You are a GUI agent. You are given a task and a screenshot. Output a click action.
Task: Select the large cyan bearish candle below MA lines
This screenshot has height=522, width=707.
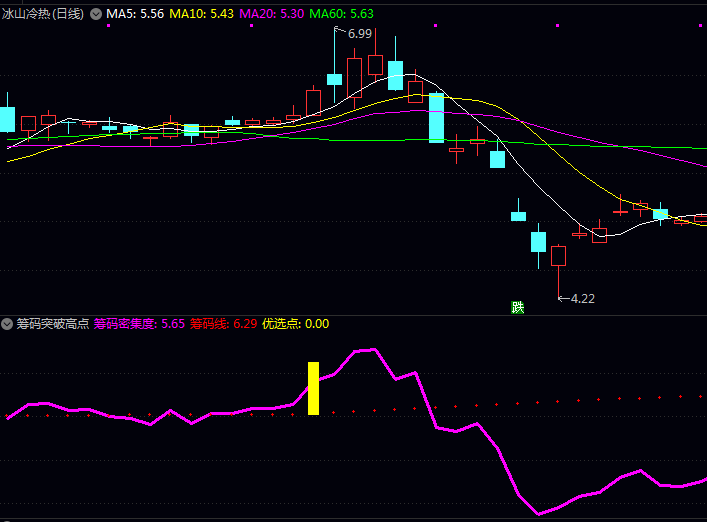coord(436,118)
